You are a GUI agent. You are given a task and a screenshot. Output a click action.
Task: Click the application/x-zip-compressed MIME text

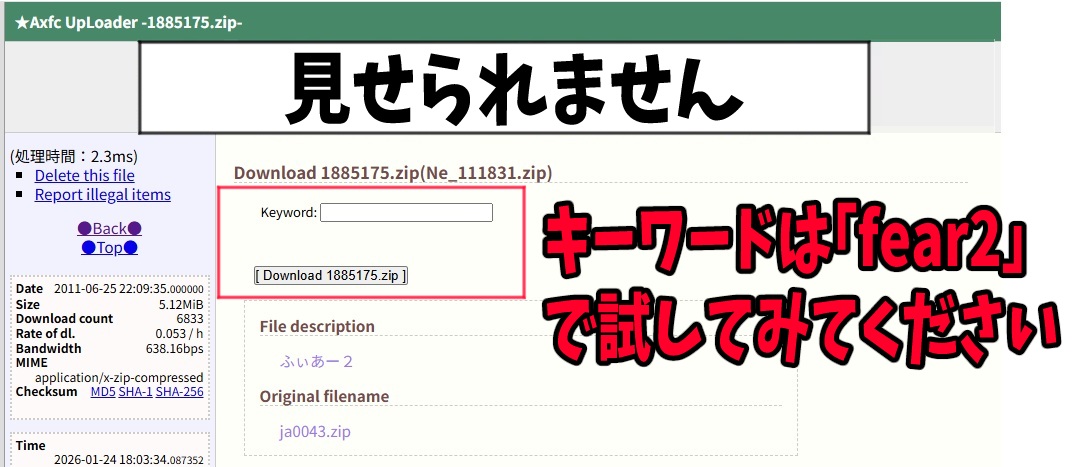click(x=119, y=378)
